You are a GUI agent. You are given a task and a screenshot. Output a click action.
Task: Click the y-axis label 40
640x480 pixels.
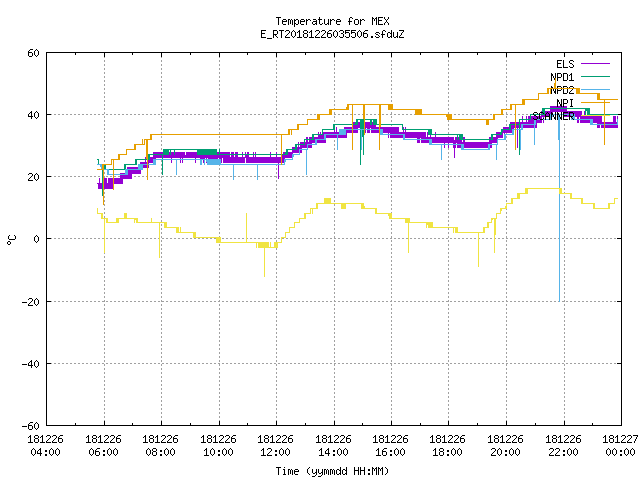[x=33, y=115]
